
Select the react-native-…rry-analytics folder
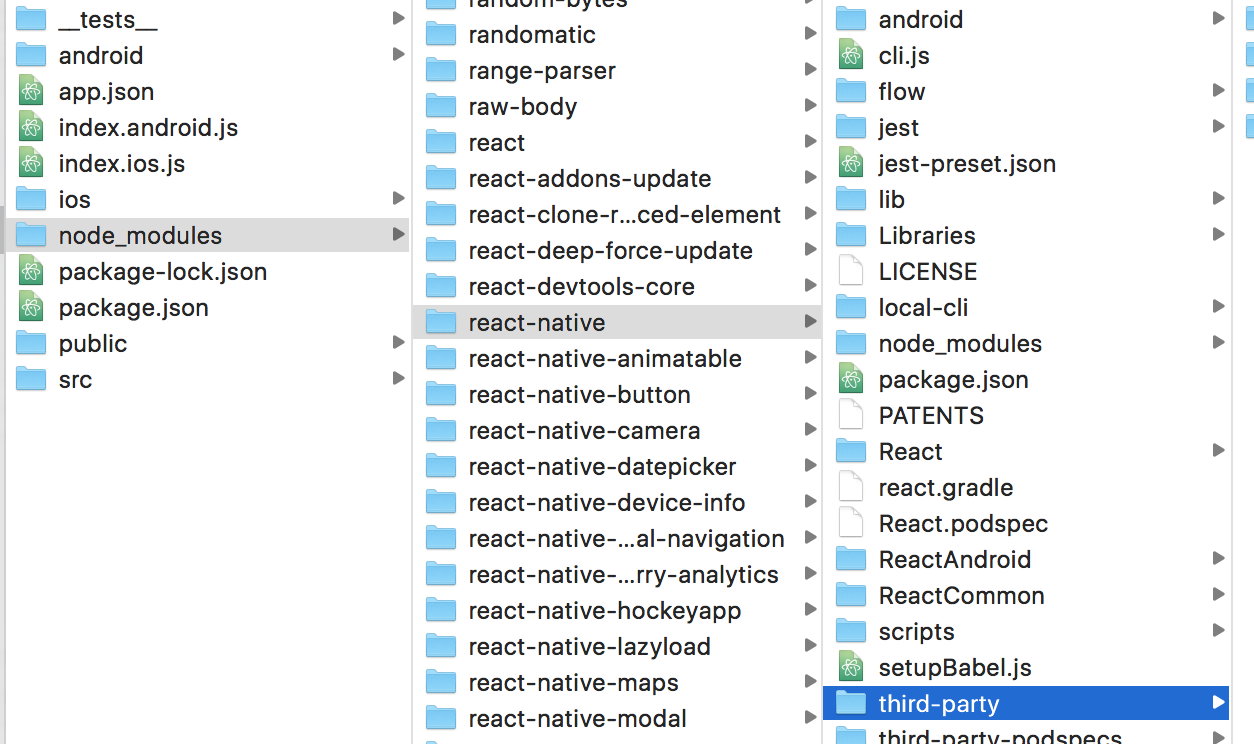(x=617, y=575)
